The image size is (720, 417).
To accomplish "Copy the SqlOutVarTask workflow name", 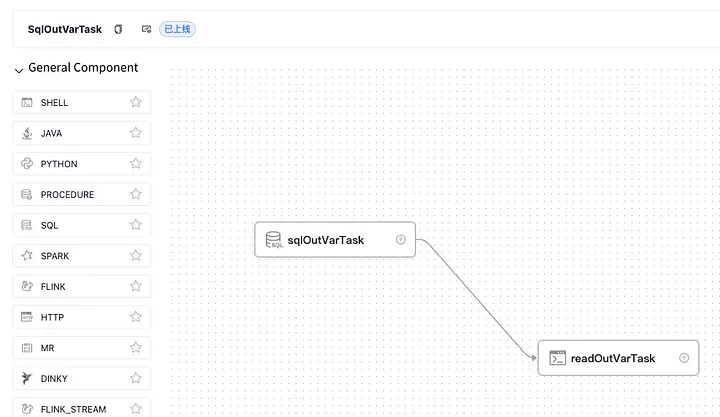I will pyautogui.click(x=118, y=29).
